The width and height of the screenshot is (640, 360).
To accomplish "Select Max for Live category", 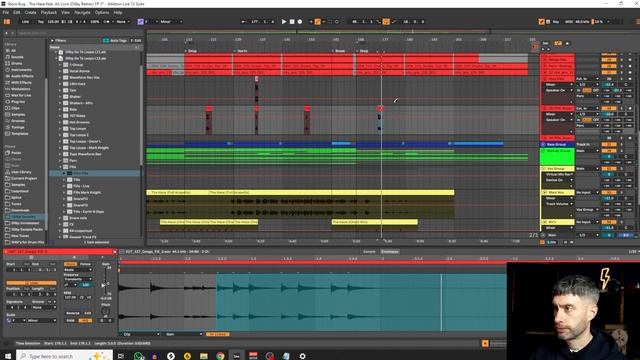I will click(x=20, y=95).
